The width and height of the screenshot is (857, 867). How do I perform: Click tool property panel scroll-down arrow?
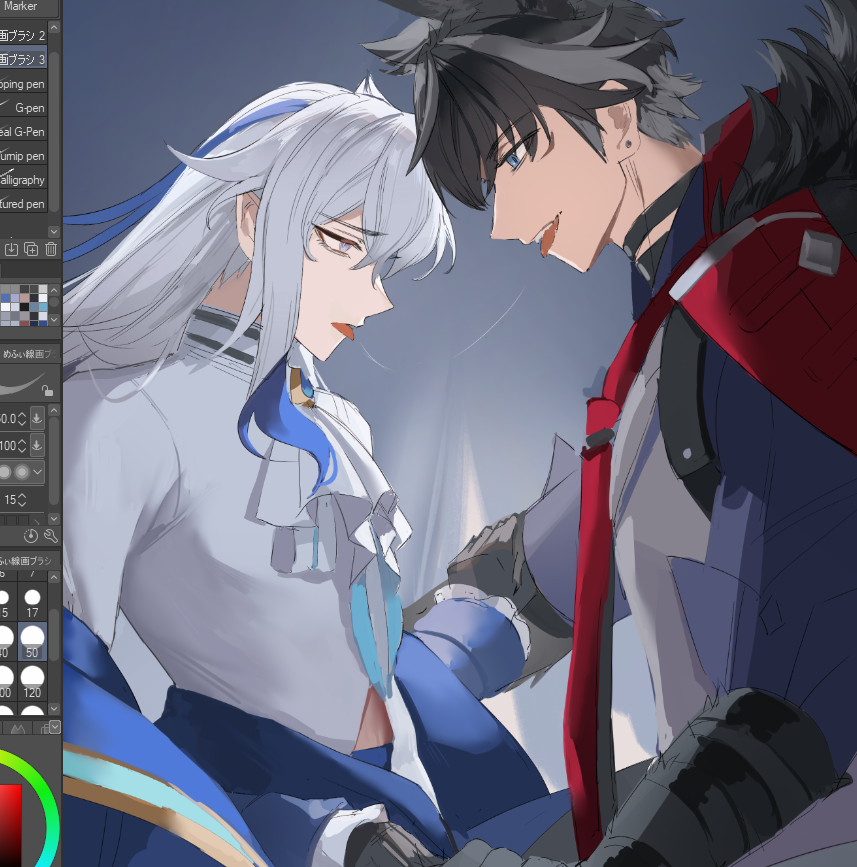coord(54,518)
